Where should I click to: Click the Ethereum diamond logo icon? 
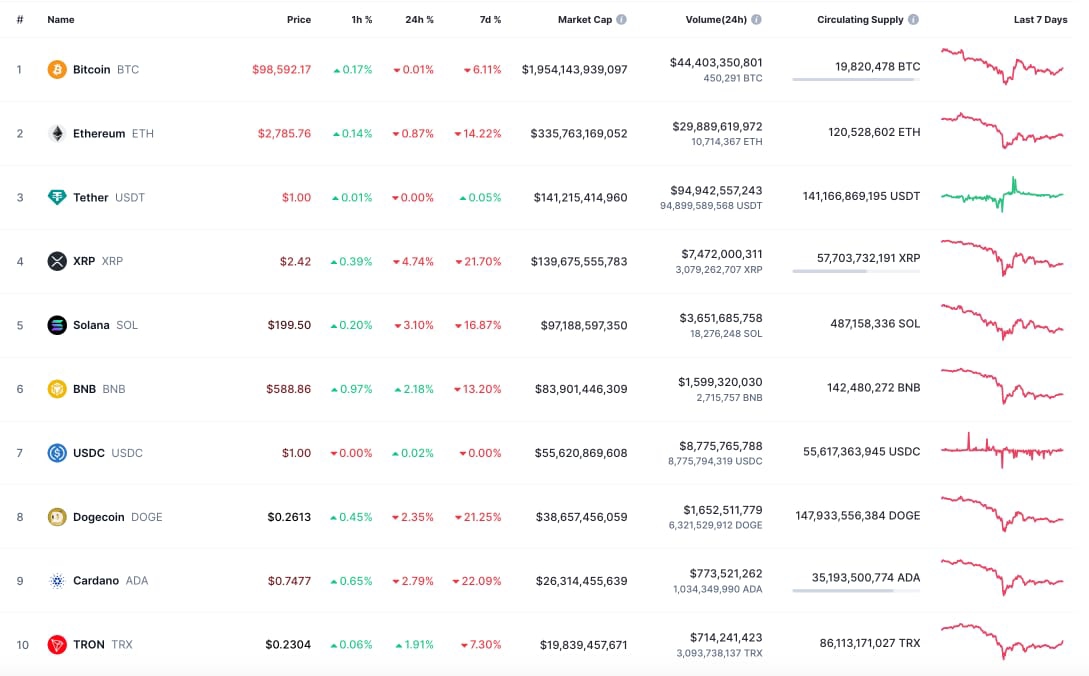tap(57, 134)
